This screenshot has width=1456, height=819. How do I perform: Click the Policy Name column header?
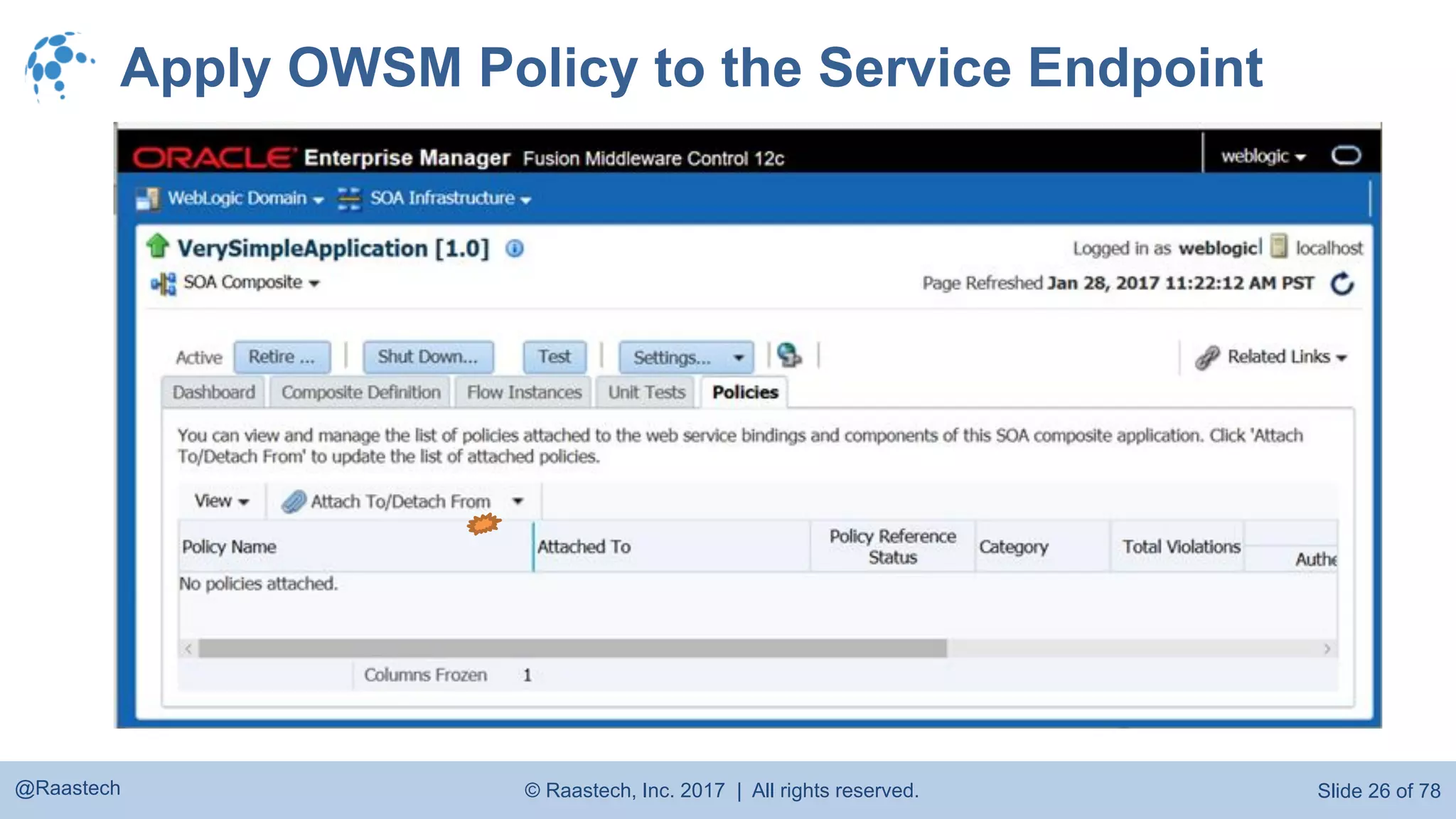coord(355,546)
